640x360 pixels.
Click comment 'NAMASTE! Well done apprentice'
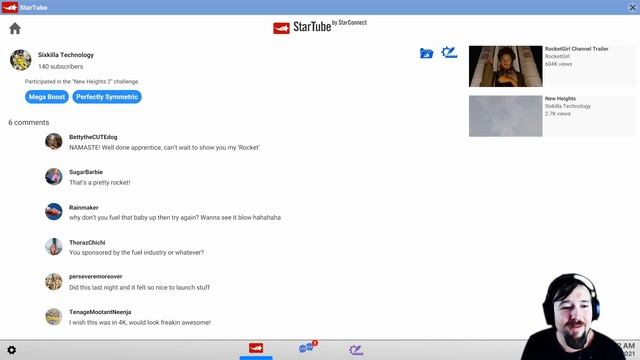(x=164, y=147)
